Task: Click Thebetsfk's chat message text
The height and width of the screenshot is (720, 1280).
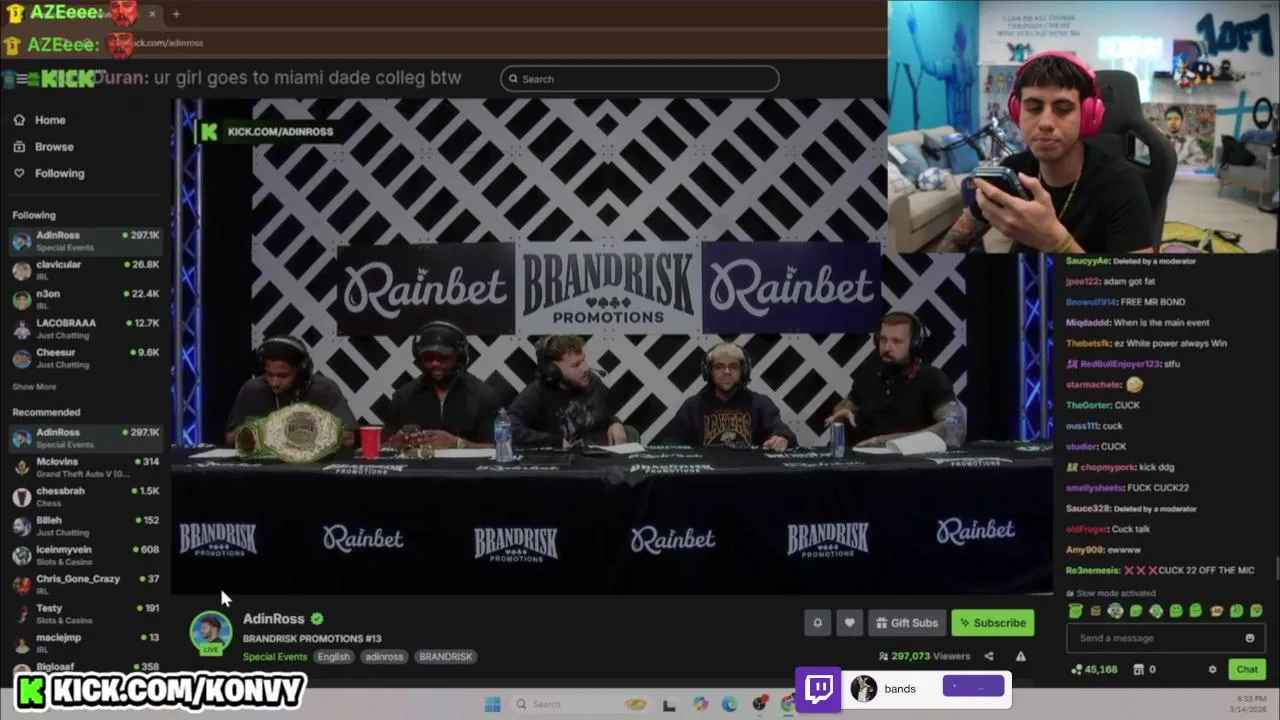Action: (x=1172, y=344)
